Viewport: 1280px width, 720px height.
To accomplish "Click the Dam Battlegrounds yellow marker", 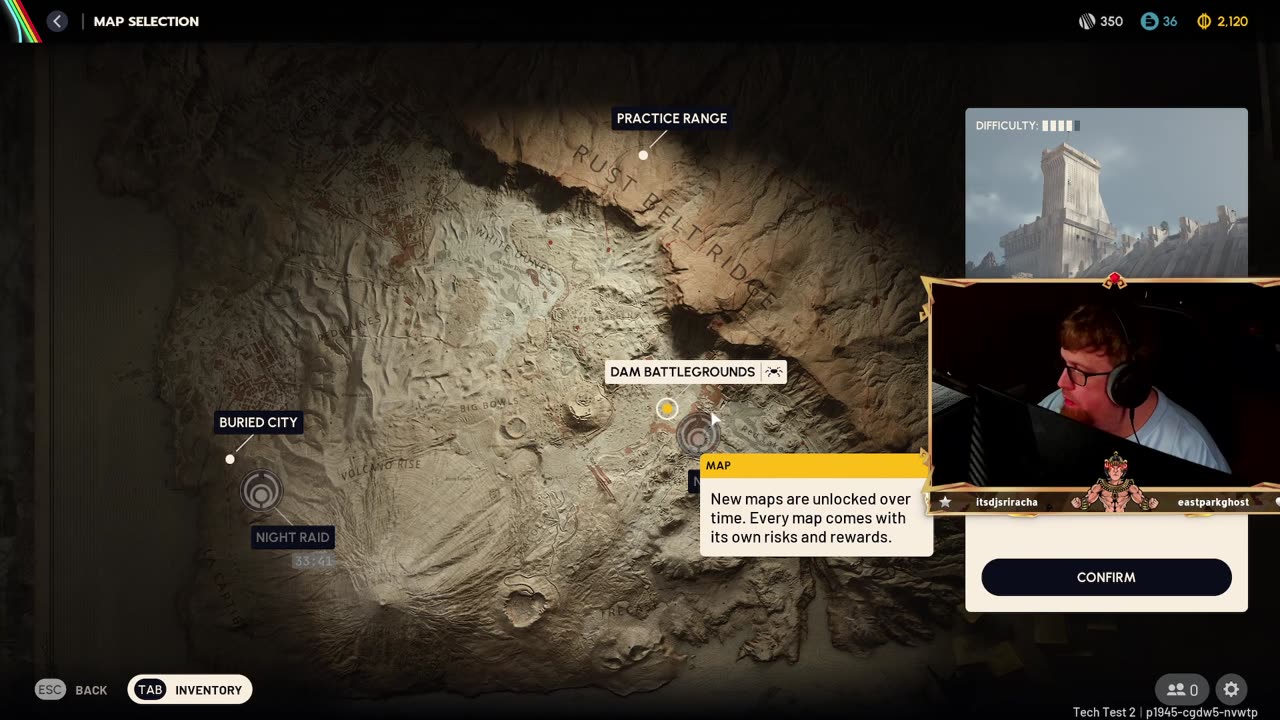I will pos(667,408).
